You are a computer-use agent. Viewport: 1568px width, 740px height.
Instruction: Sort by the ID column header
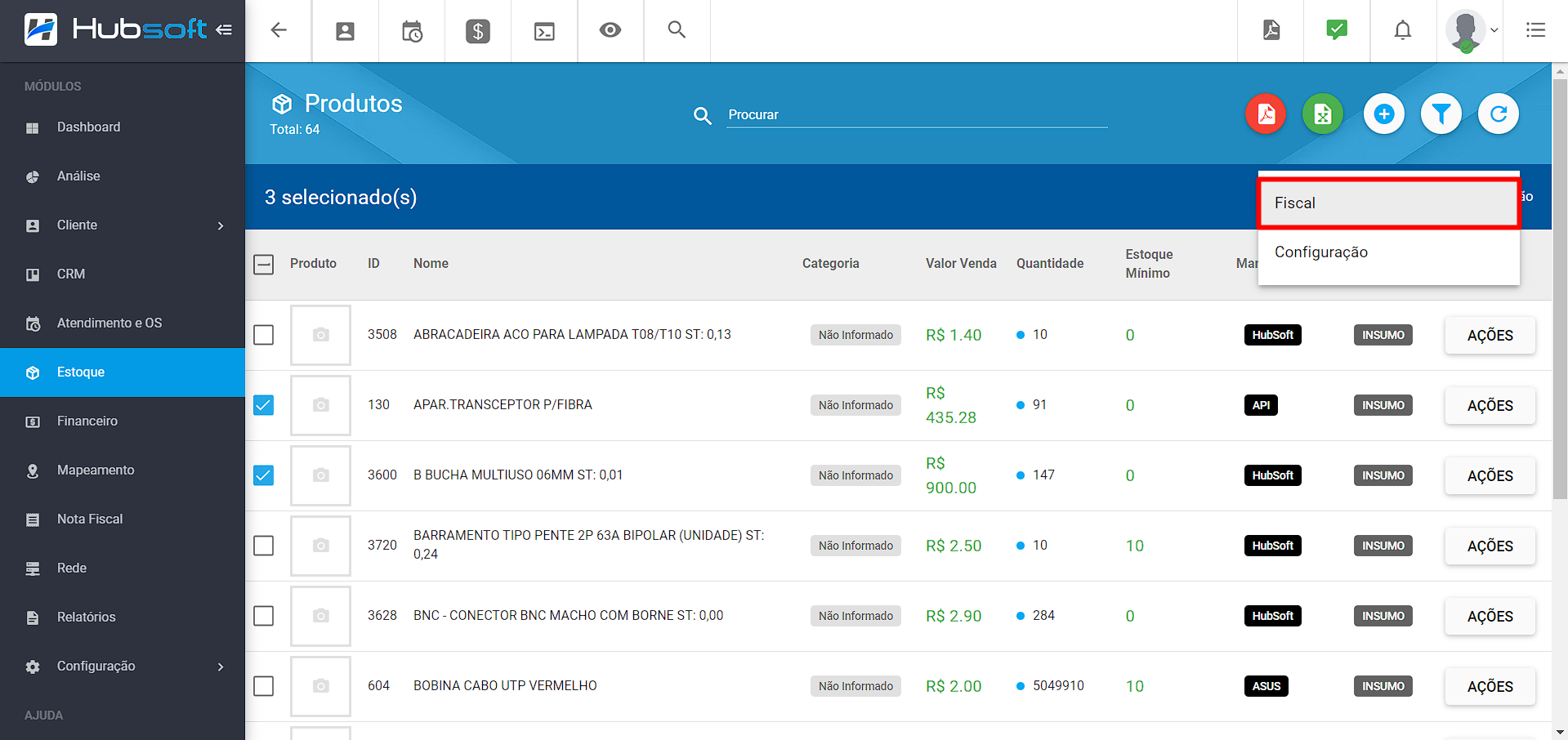click(373, 264)
